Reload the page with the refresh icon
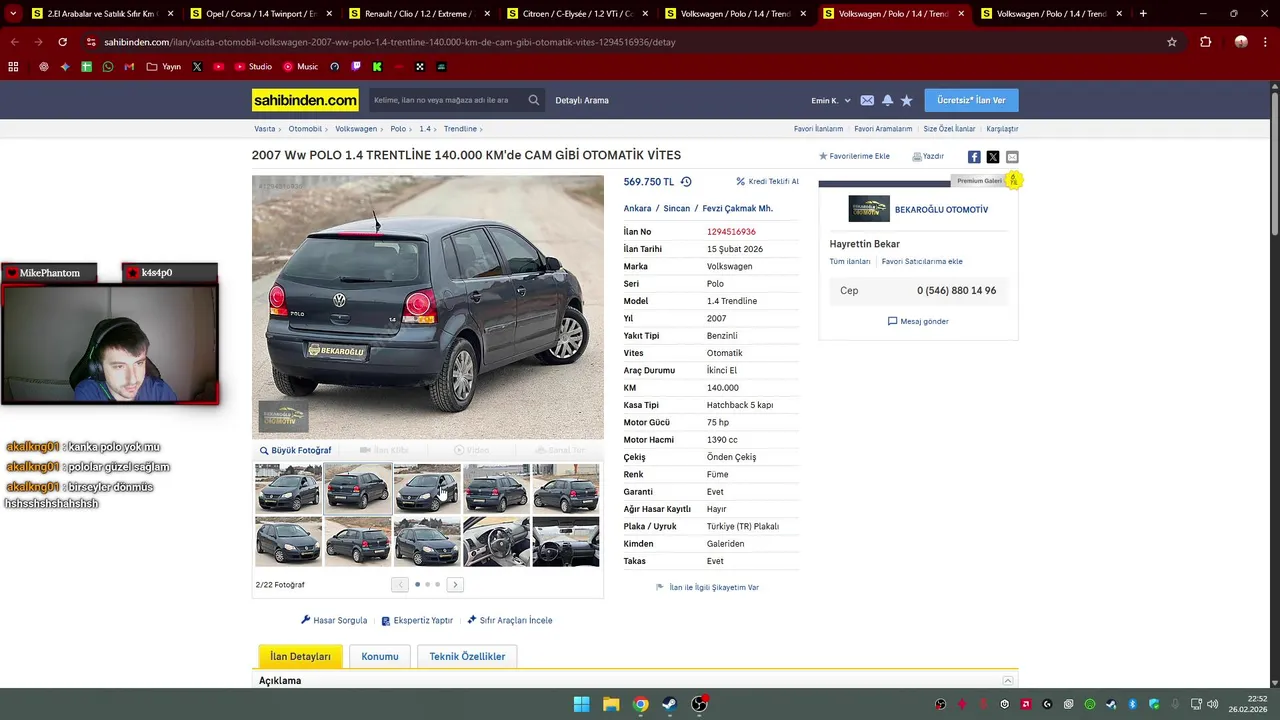 pos(62,42)
